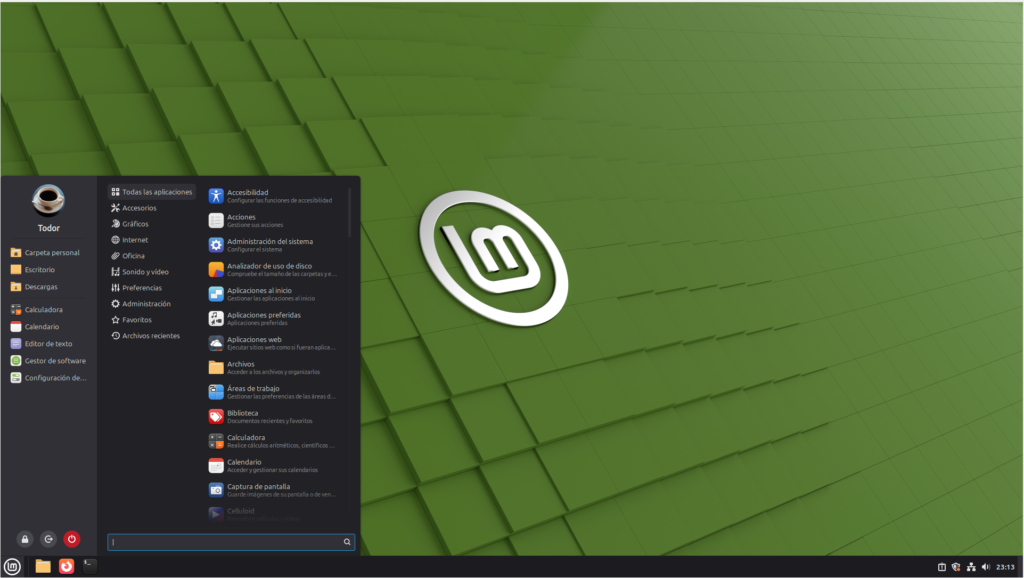Open Gestor de software from sidebar

[x=54, y=361]
